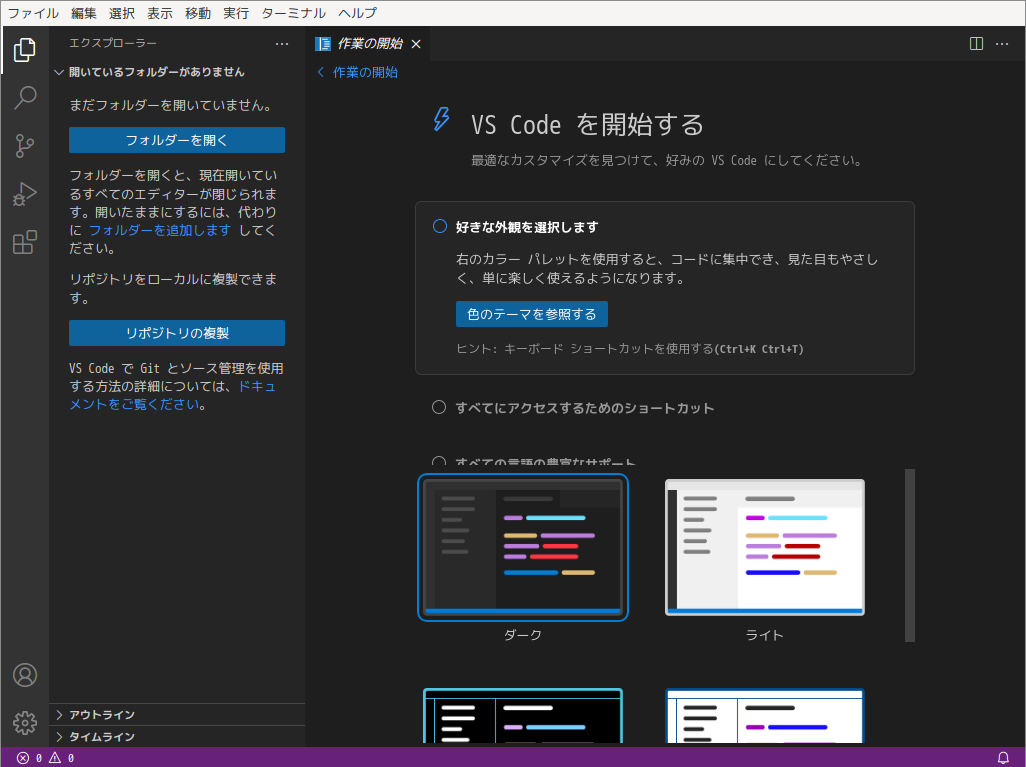Click the 作業の開始 tab file icon

pos(323,44)
